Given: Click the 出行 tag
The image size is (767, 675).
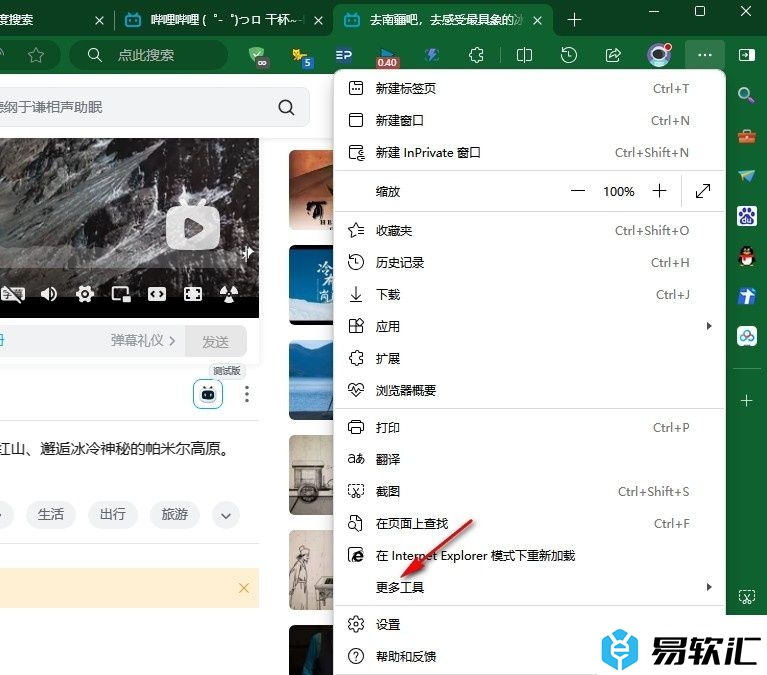Looking at the screenshot, I should point(113,515).
